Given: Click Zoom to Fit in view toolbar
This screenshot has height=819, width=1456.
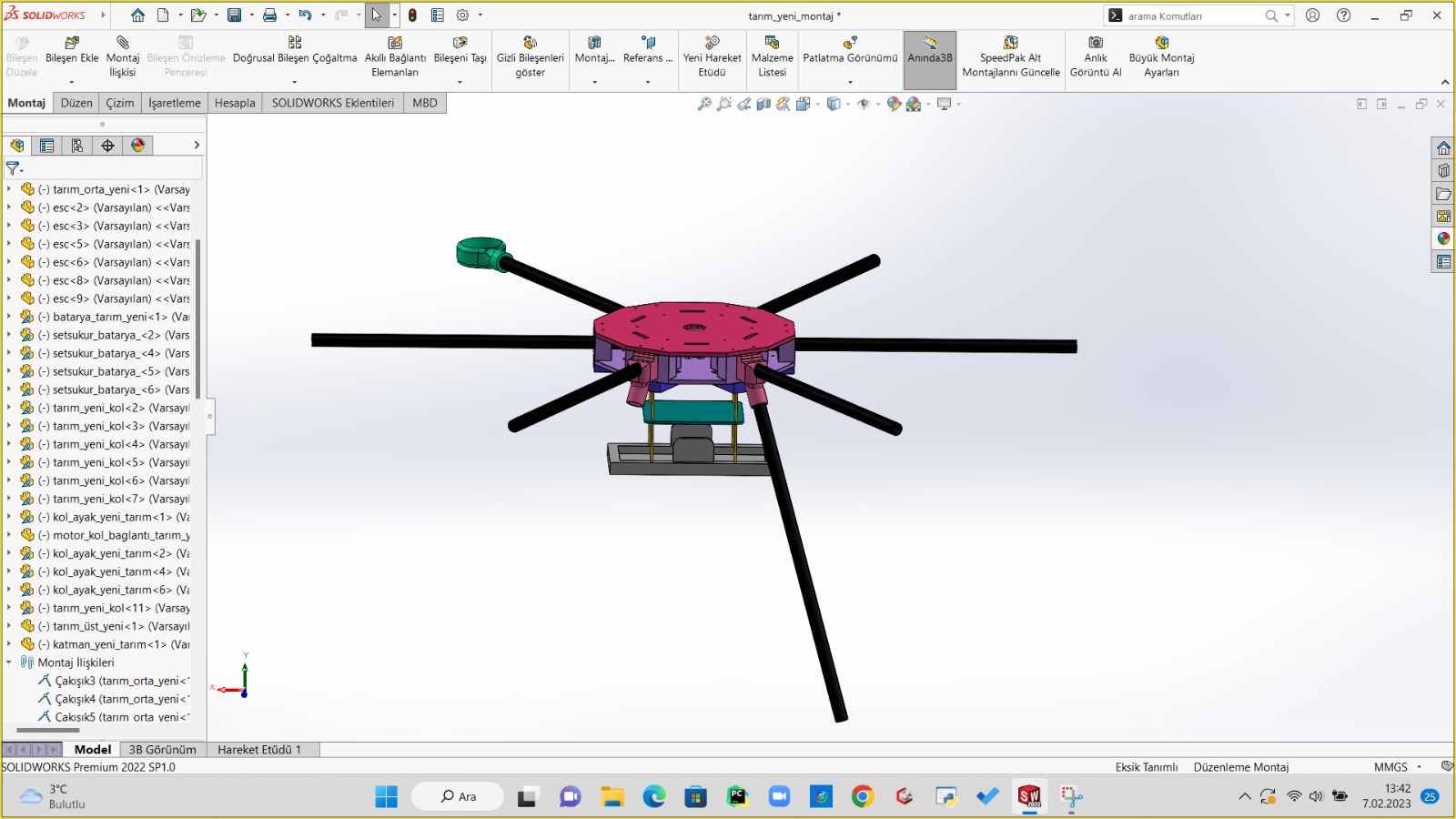Looking at the screenshot, I should tap(704, 104).
